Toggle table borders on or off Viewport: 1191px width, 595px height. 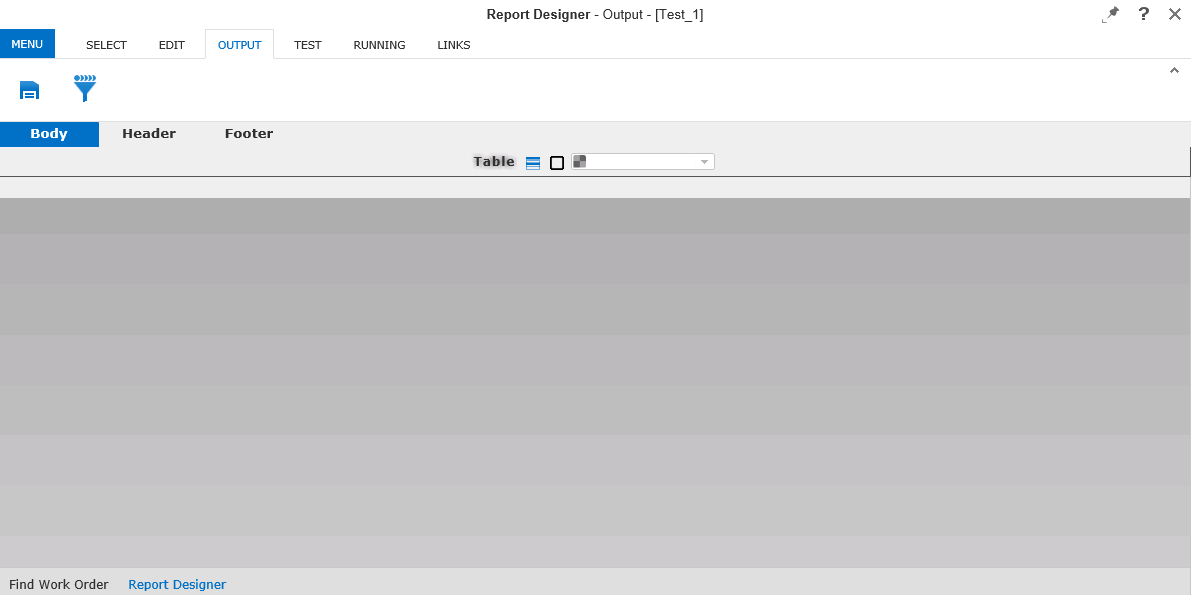(x=556, y=161)
